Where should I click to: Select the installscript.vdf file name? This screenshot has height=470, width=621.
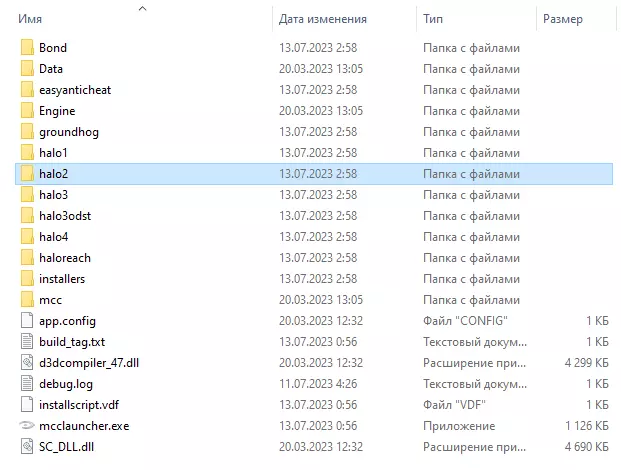pyautogui.click(x=79, y=405)
